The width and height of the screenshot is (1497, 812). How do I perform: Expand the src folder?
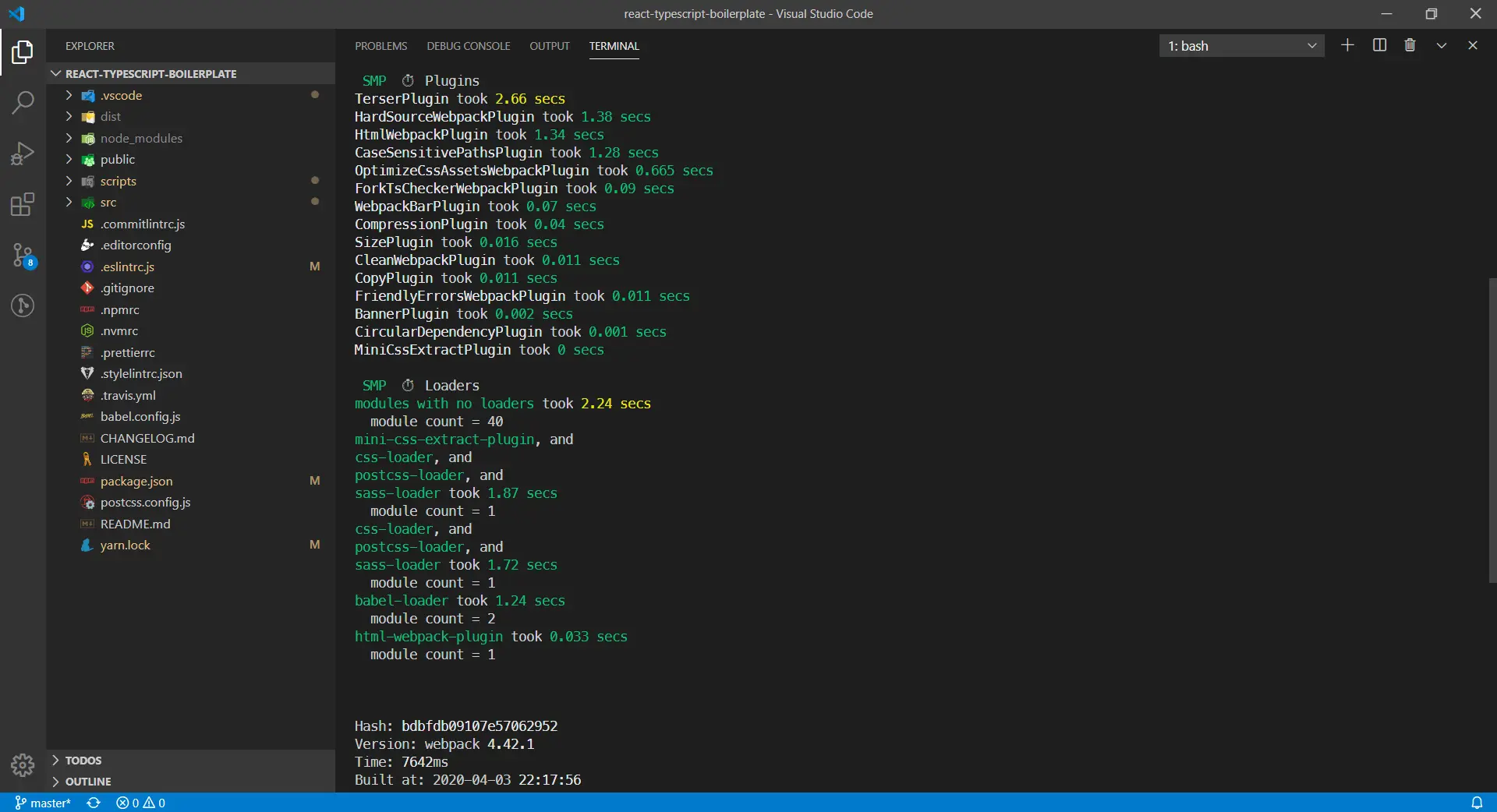point(191,202)
